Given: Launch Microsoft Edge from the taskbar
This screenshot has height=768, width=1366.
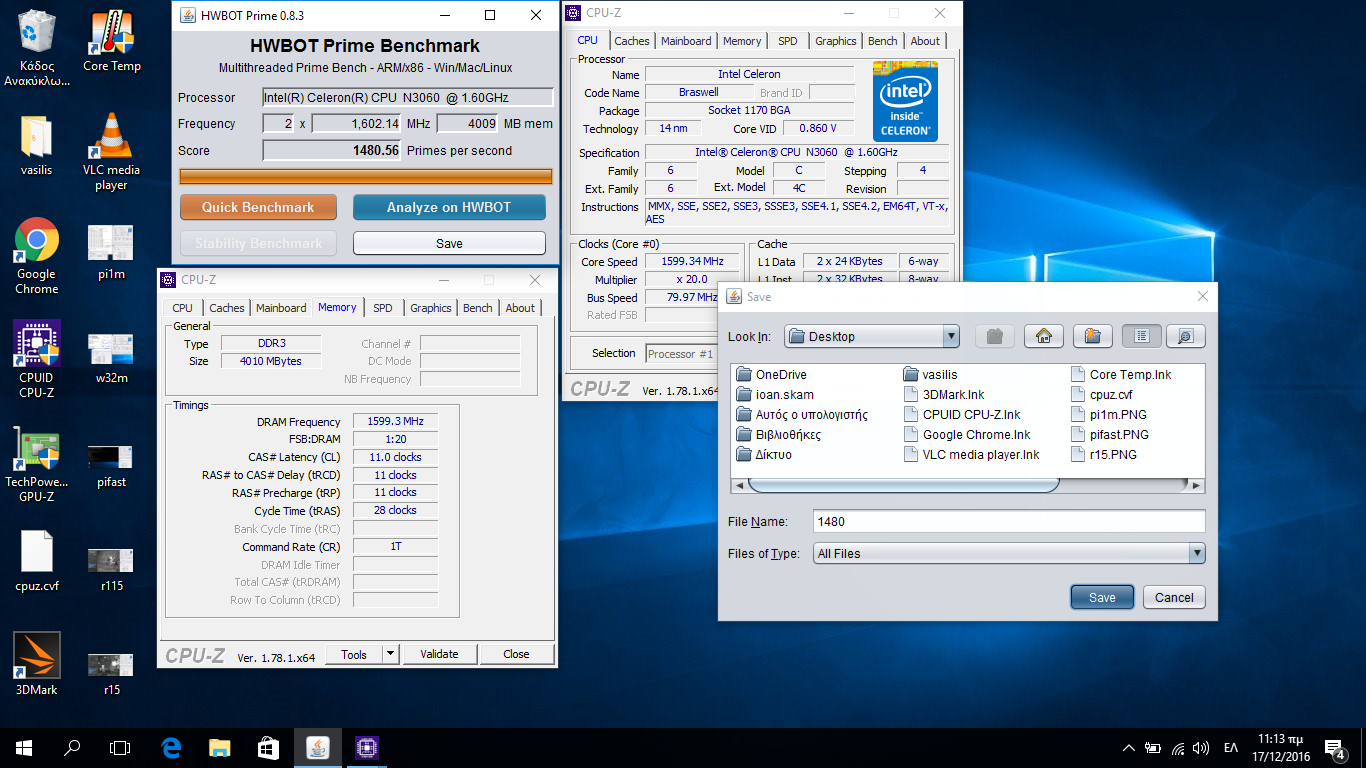Looking at the screenshot, I should (x=171, y=747).
